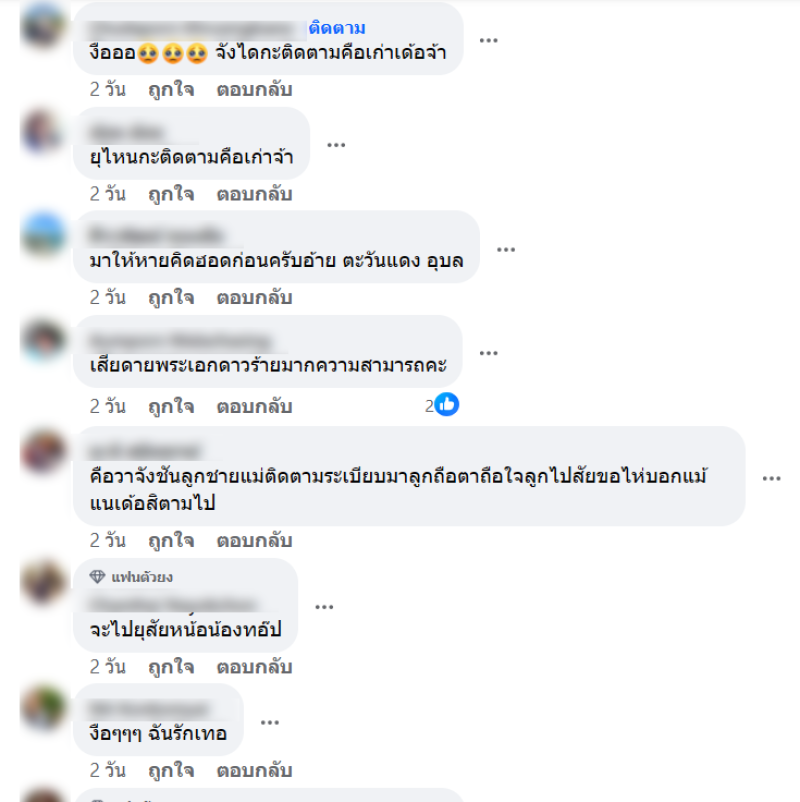Click the แฟนตัวยง top fan badge
The height and width of the screenshot is (802, 800).
coord(131,577)
